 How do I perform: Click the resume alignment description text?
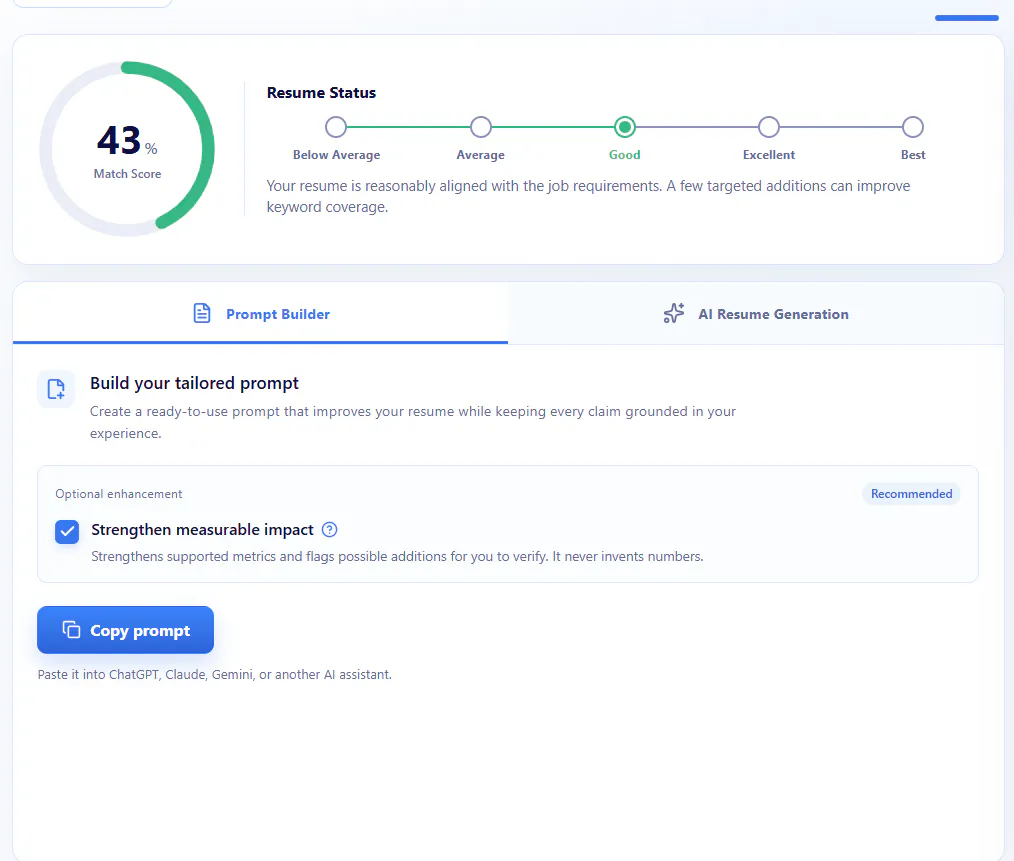(588, 196)
